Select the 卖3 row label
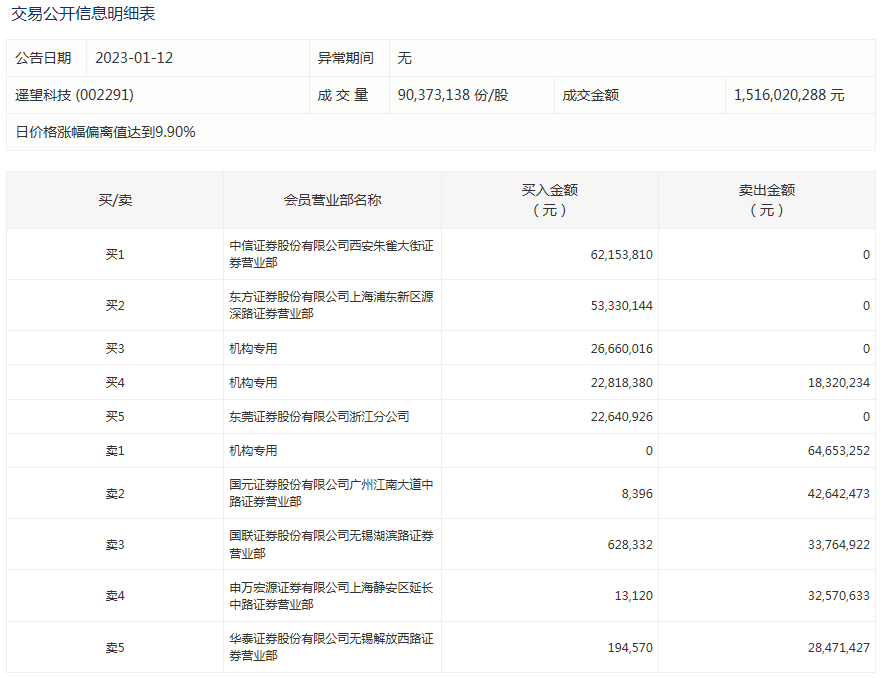 pyautogui.click(x=115, y=544)
